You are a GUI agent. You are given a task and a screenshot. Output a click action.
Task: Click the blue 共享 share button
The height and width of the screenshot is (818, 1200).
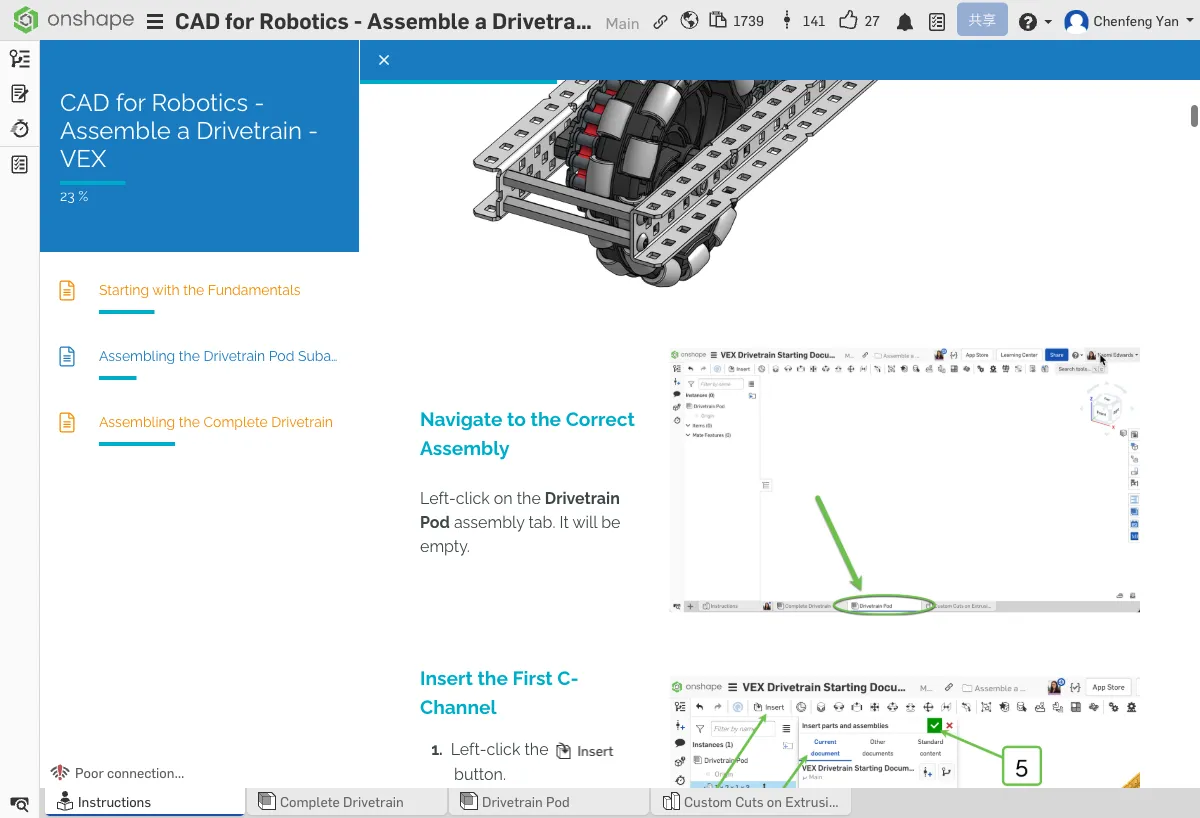click(982, 20)
